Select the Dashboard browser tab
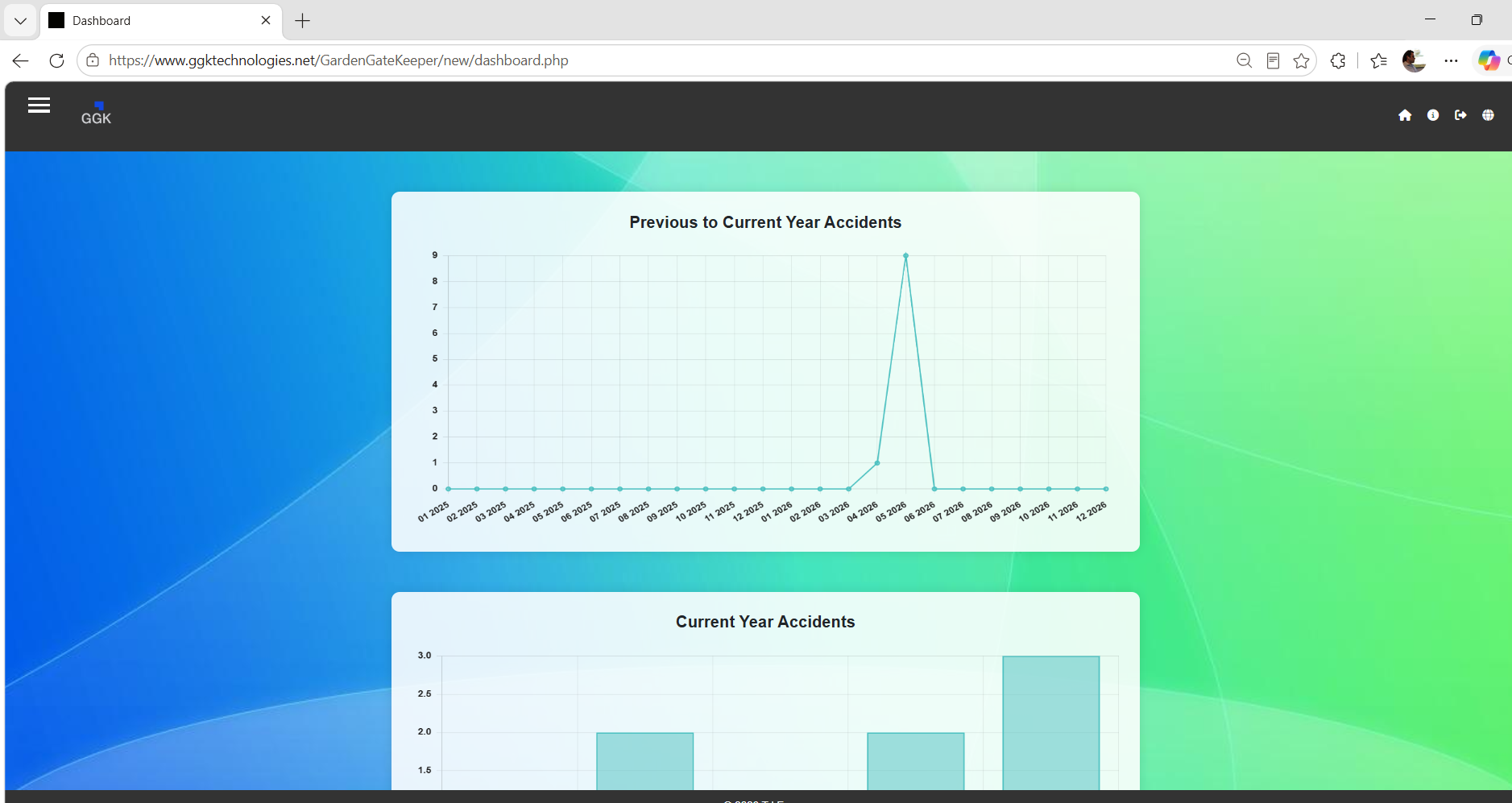The width and height of the screenshot is (1512, 803). 161,21
